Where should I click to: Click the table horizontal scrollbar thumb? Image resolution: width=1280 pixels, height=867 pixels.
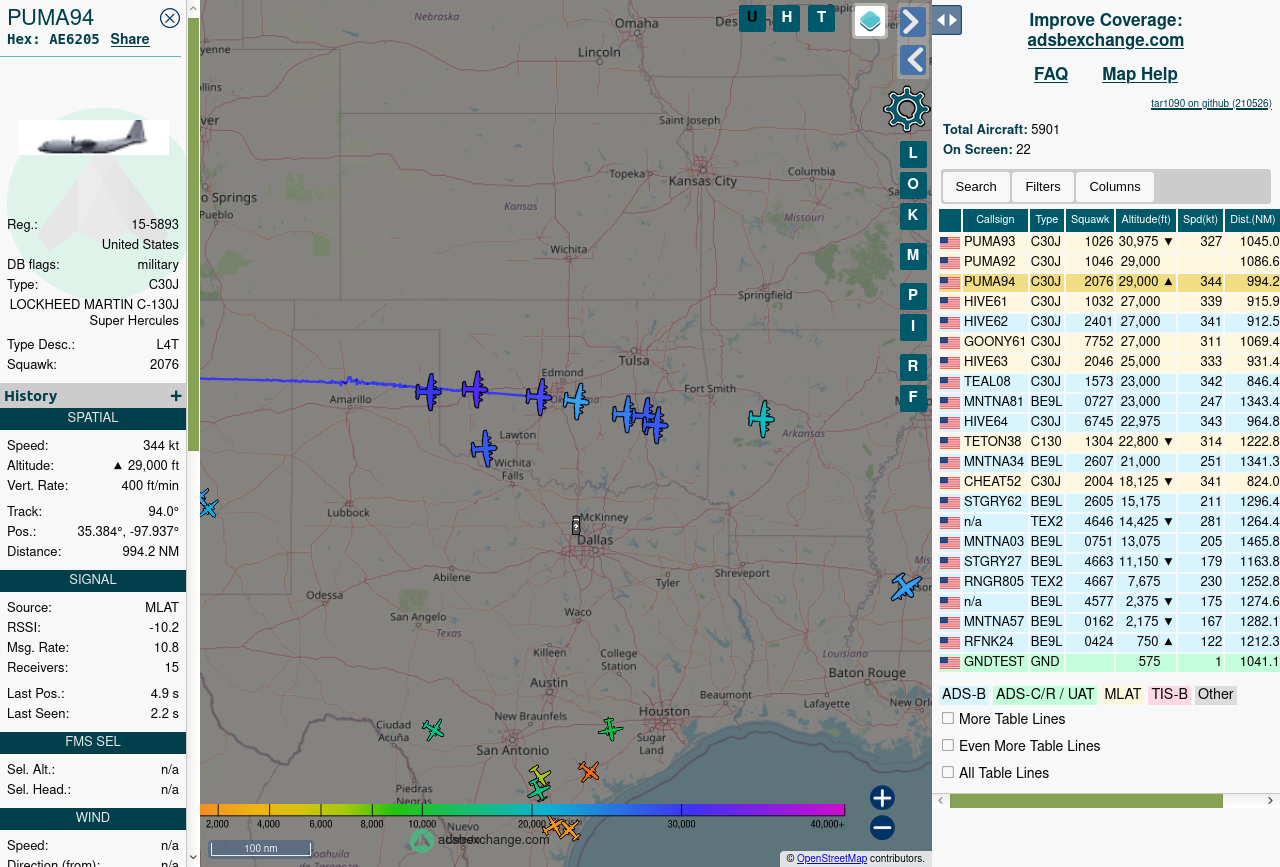click(1086, 801)
